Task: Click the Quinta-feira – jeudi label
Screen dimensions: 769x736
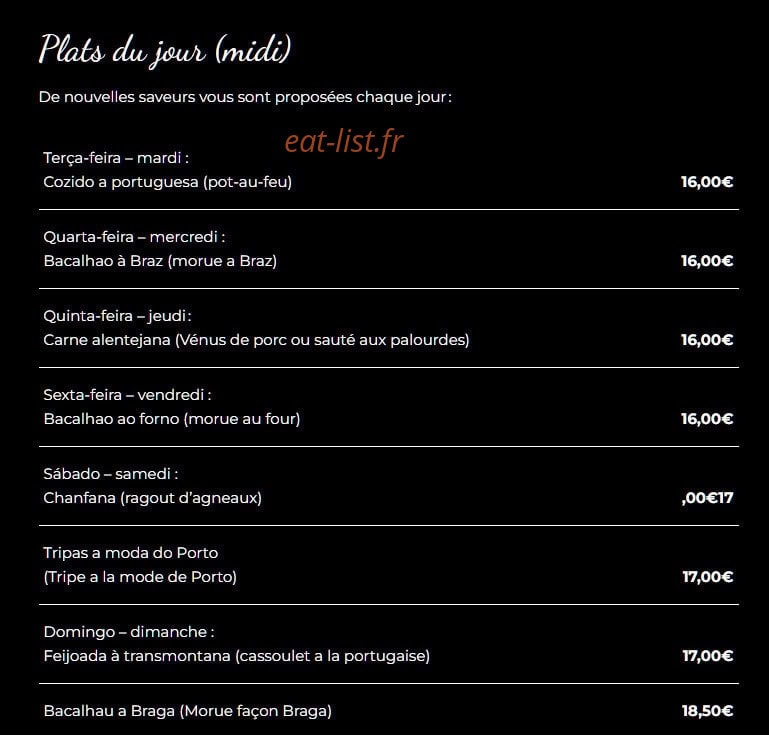Action: pyautogui.click(x=118, y=316)
